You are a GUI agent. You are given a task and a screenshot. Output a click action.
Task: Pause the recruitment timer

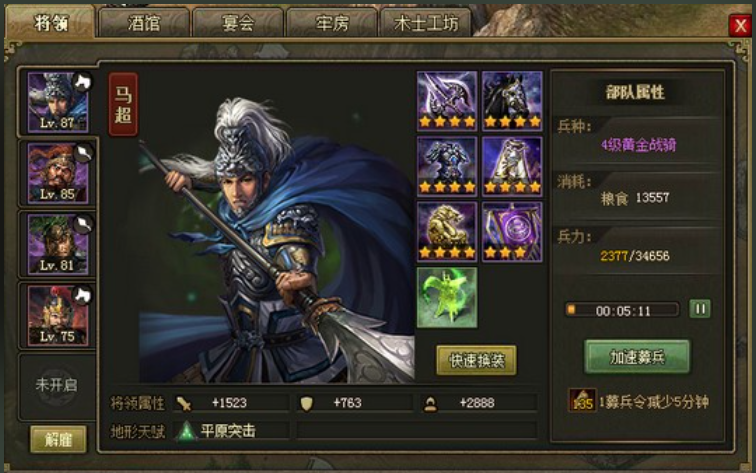700,309
